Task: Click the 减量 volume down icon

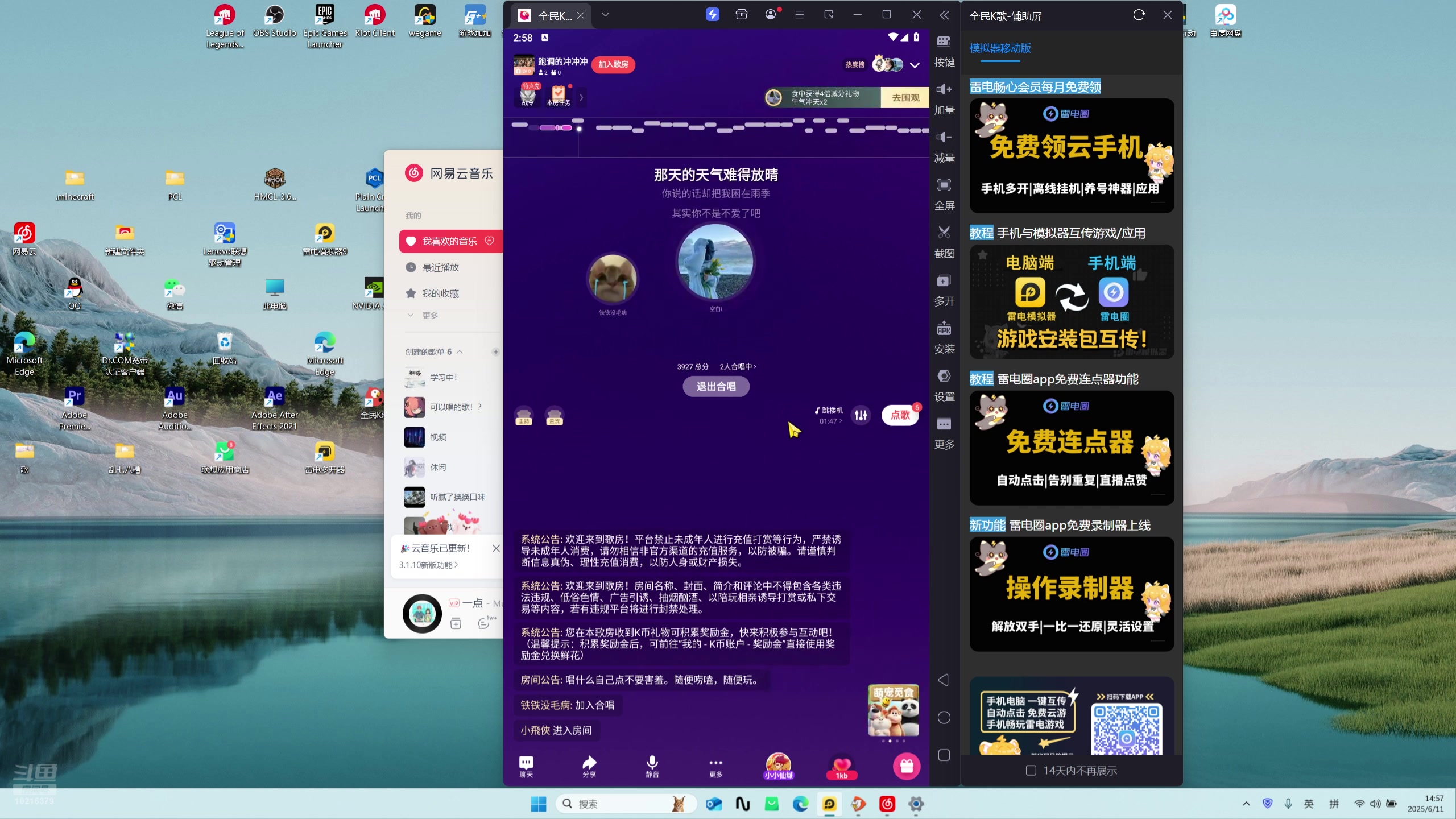Action: point(944,136)
